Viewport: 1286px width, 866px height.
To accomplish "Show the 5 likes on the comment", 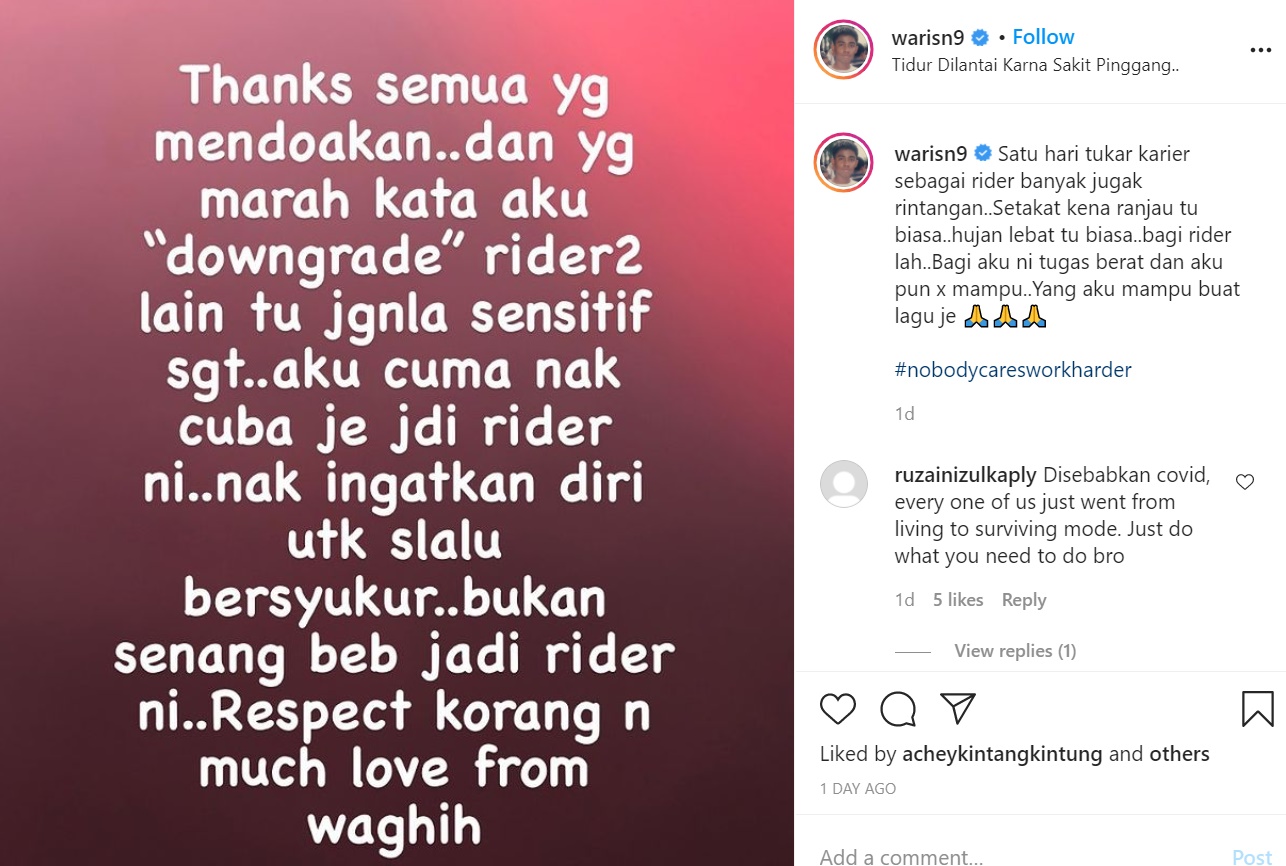I will (958, 600).
